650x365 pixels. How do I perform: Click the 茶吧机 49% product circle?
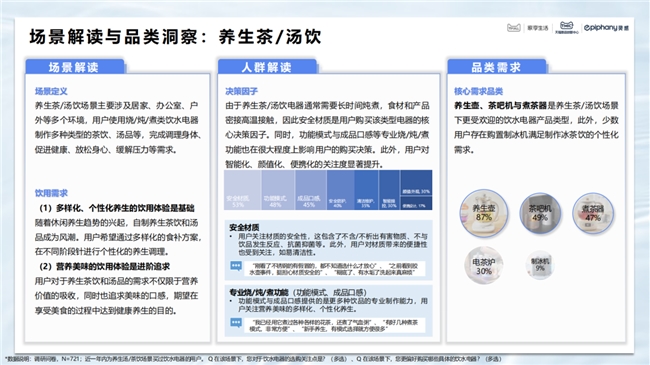(x=540, y=213)
